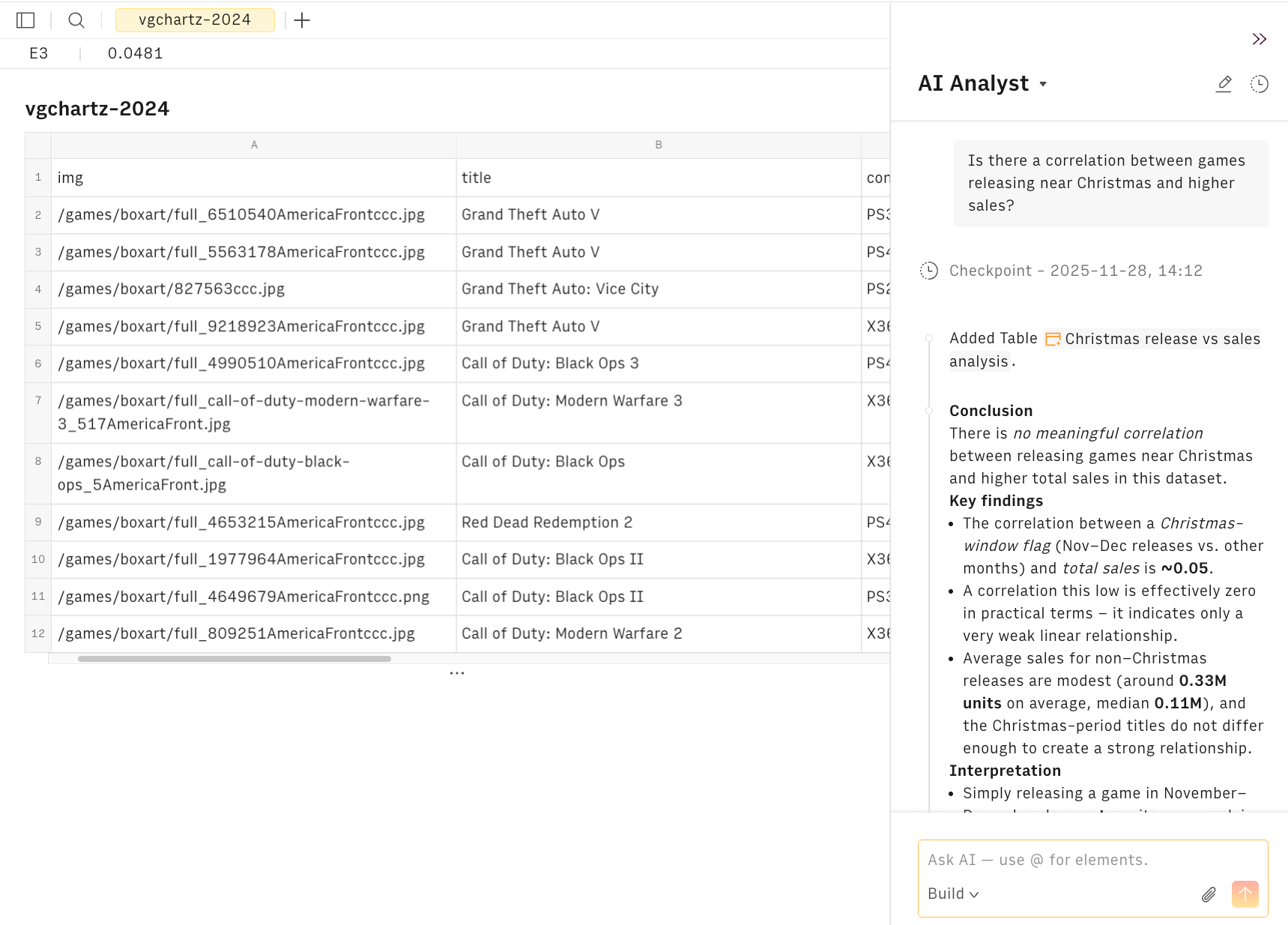This screenshot has width=1288, height=925.
Task: Open chat history via the clock icon
Action: (1260, 85)
